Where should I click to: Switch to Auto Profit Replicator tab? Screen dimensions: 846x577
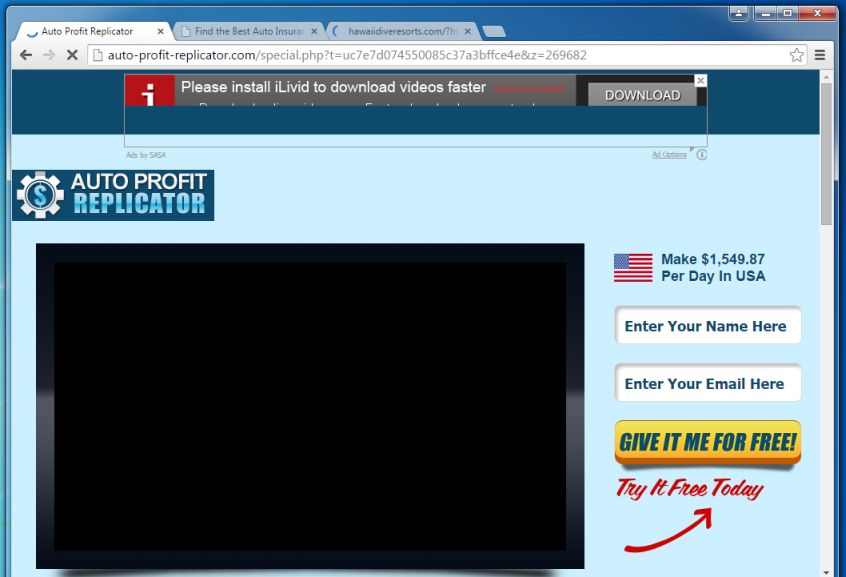87,31
